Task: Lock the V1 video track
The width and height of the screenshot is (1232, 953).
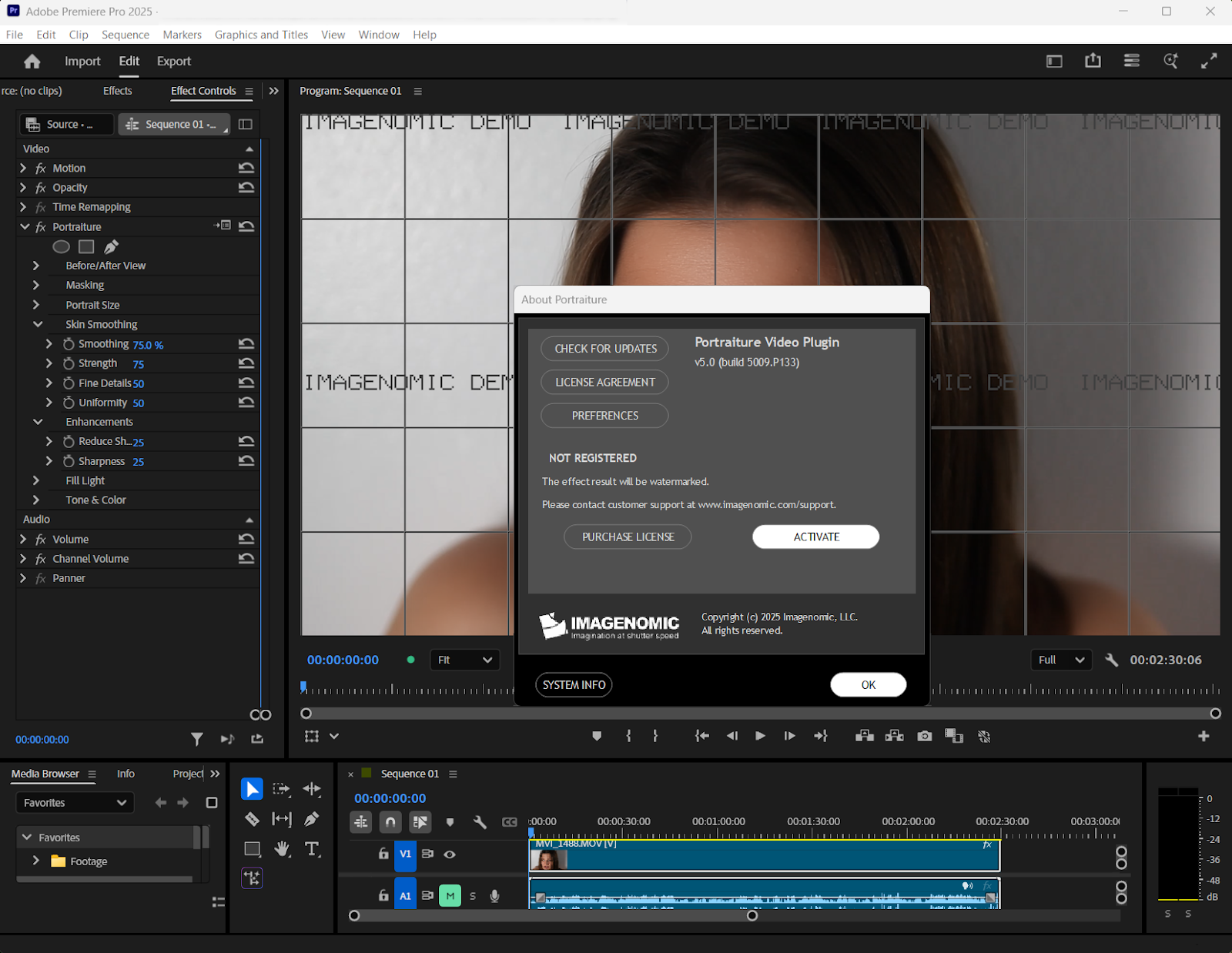Action: click(383, 854)
